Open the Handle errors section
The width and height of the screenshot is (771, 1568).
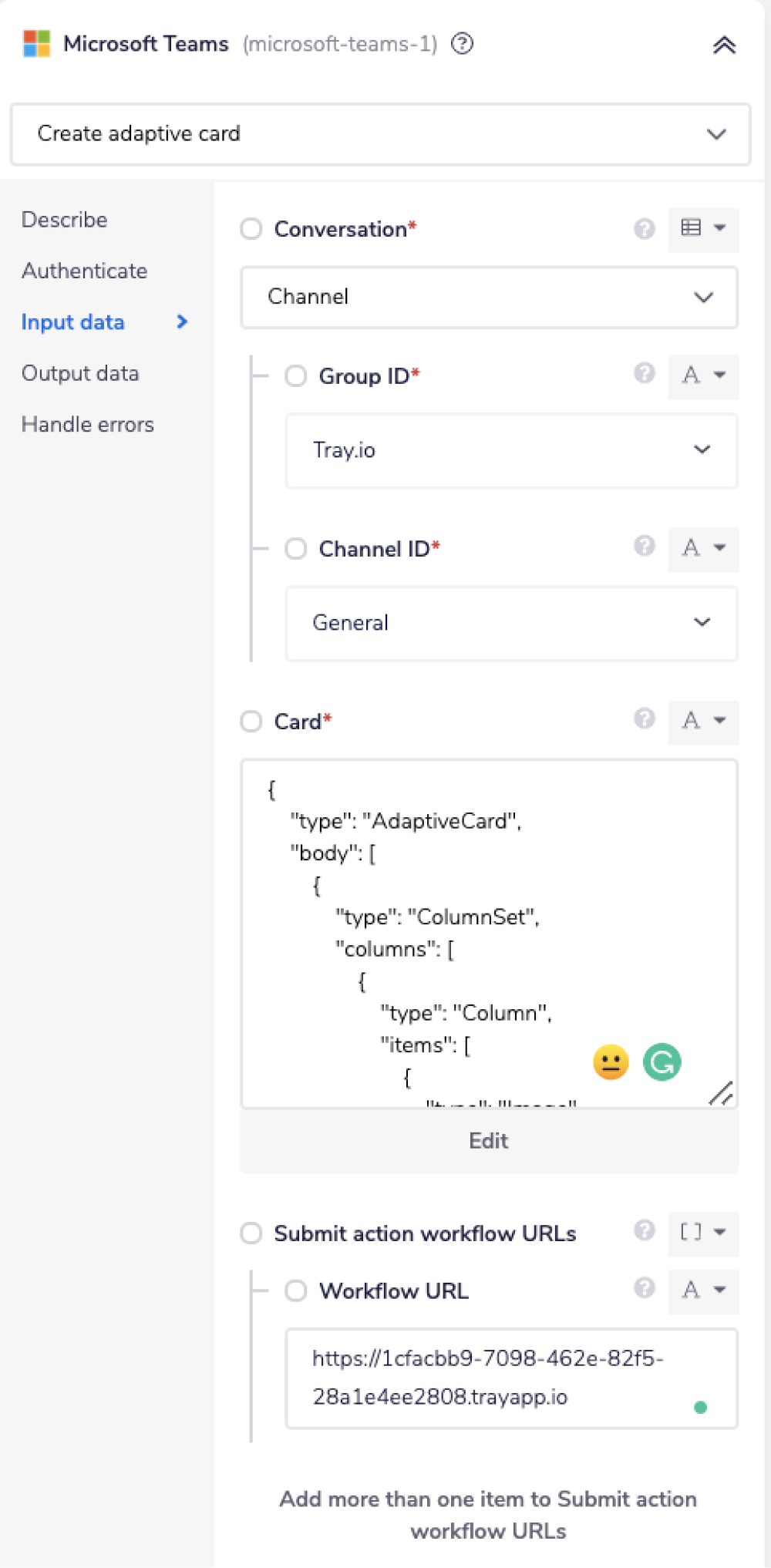click(x=87, y=424)
